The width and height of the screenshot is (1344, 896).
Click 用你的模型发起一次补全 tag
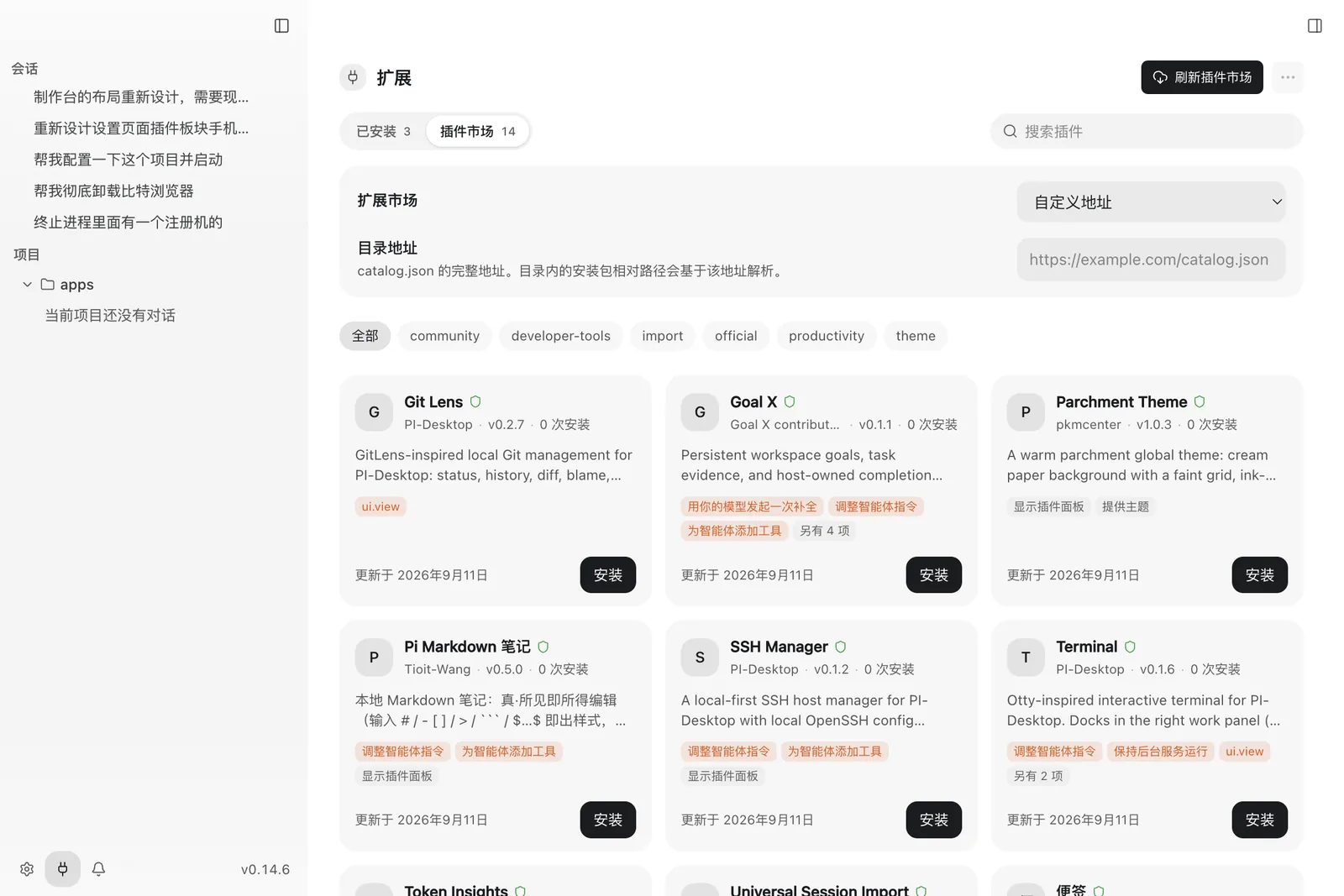(752, 506)
